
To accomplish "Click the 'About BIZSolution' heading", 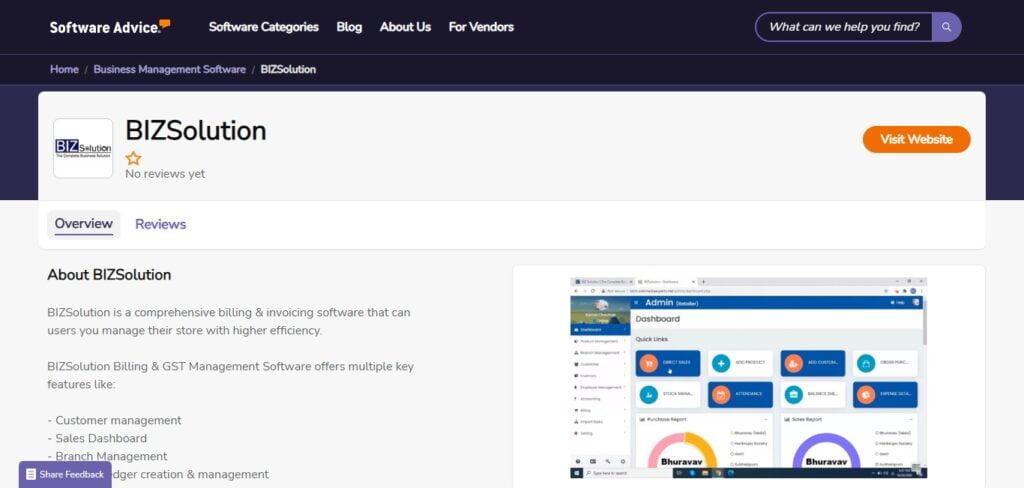I will pos(109,274).
